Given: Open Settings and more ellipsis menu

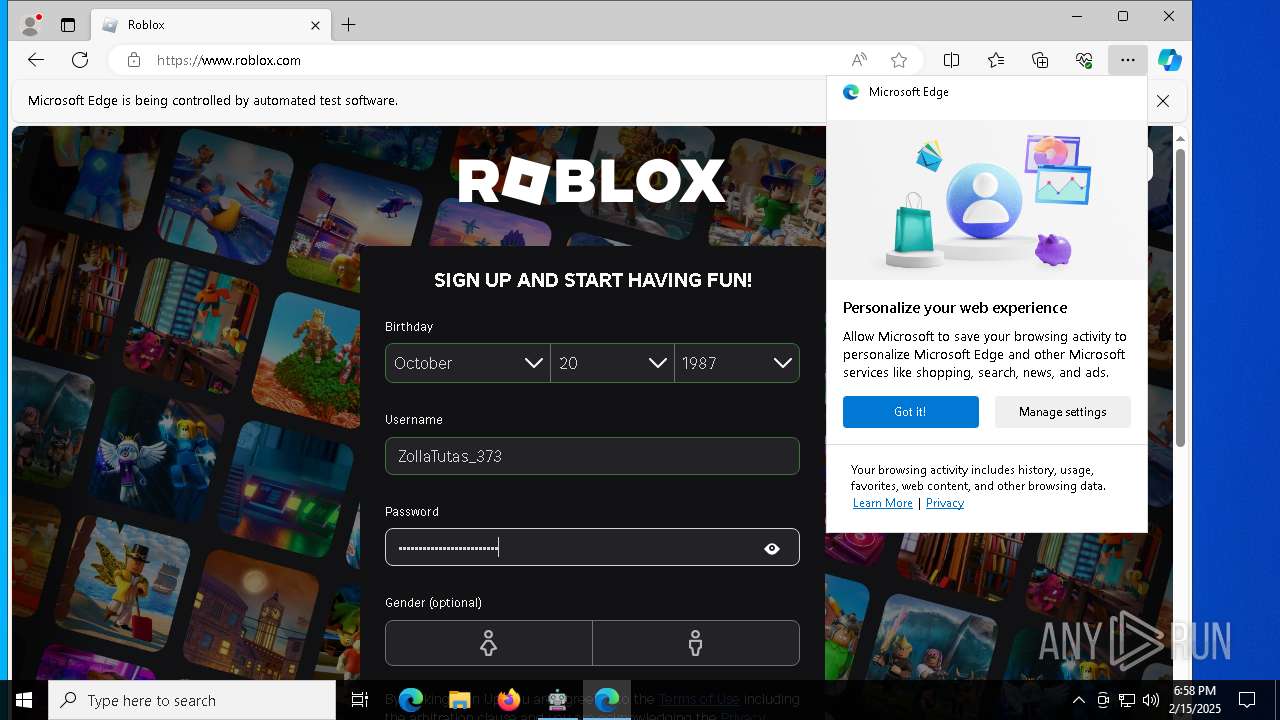Looking at the screenshot, I should (x=1128, y=60).
